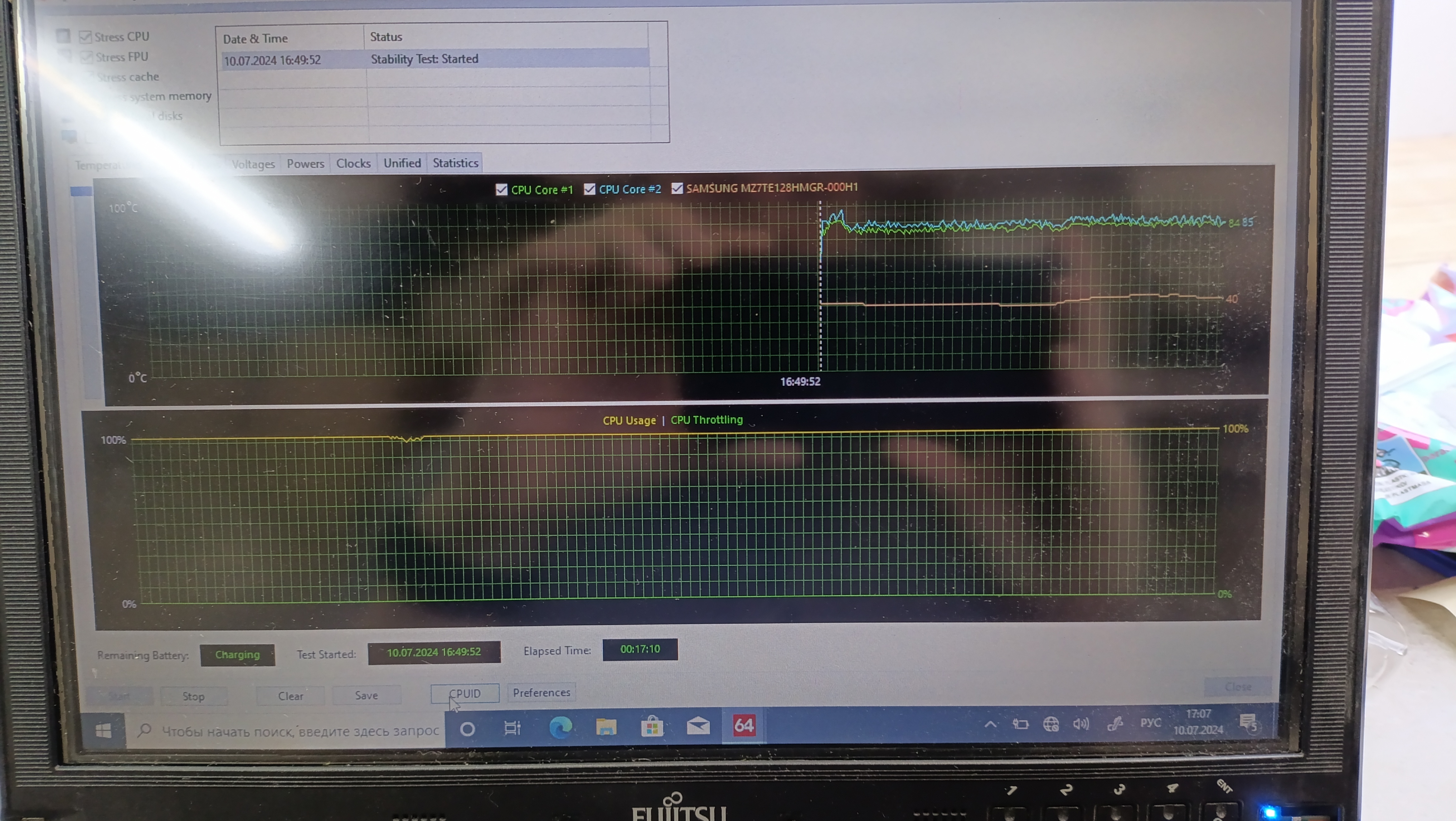Viewport: 1456px width, 821px height.
Task: Click the Status column header
Action: point(506,37)
